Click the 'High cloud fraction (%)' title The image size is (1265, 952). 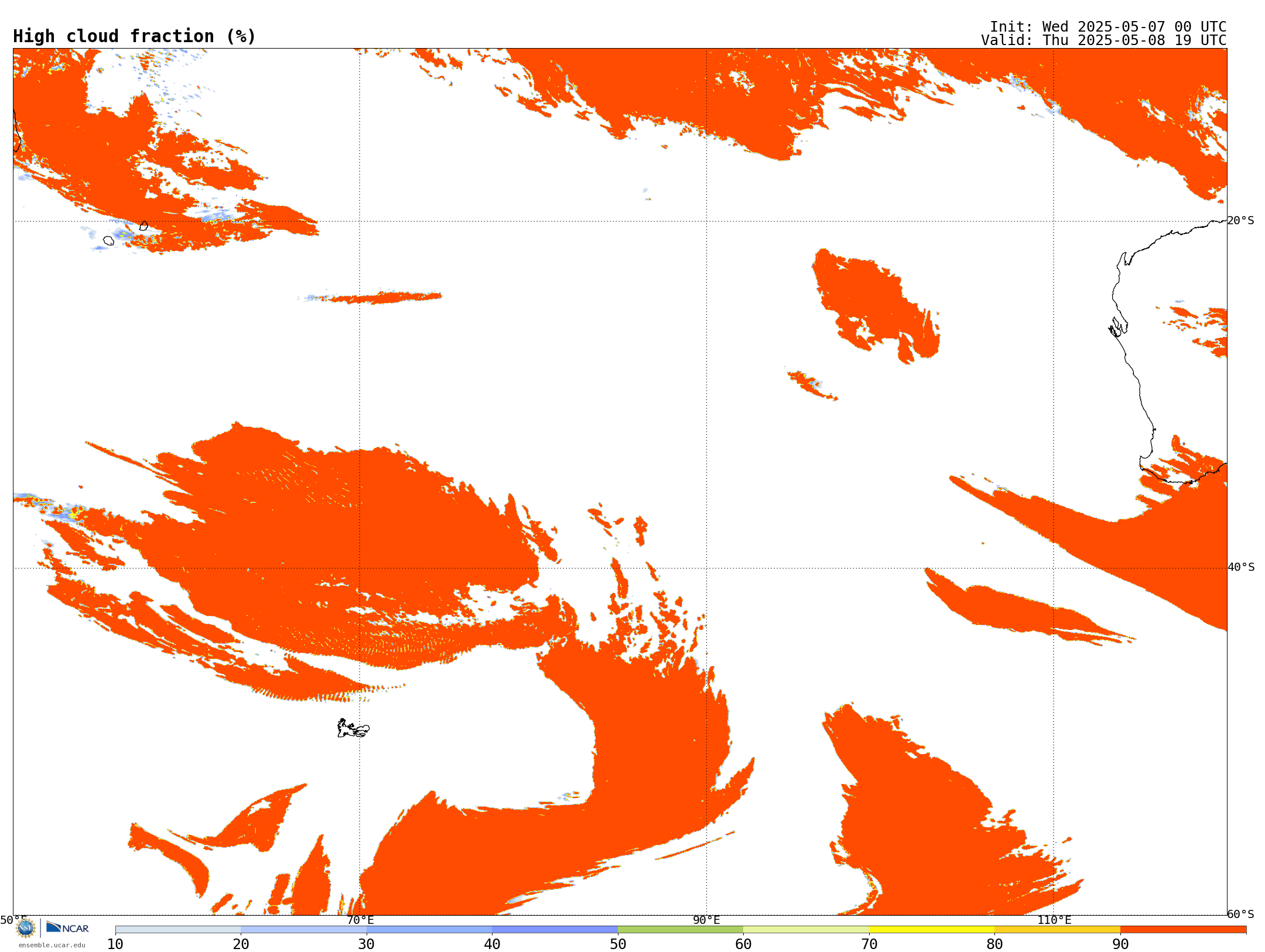pyautogui.click(x=135, y=36)
